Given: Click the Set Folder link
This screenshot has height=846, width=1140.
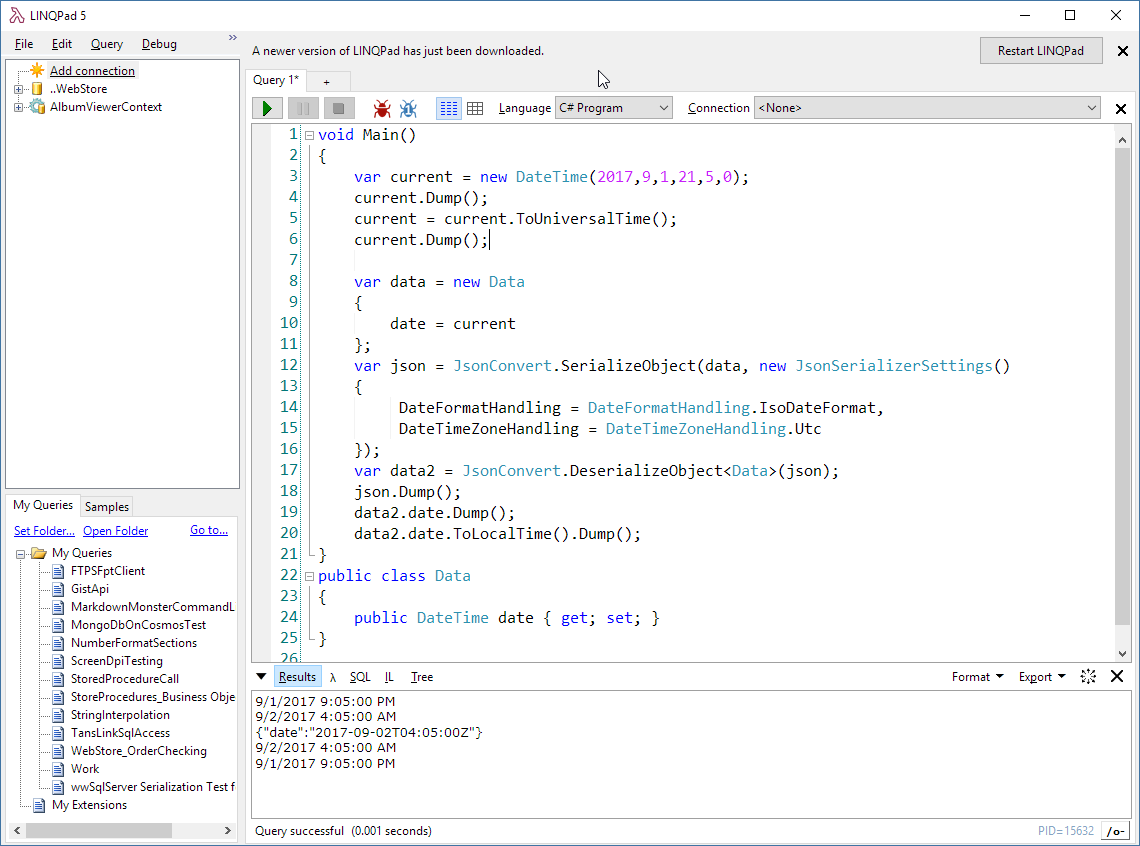Looking at the screenshot, I should 44,530.
